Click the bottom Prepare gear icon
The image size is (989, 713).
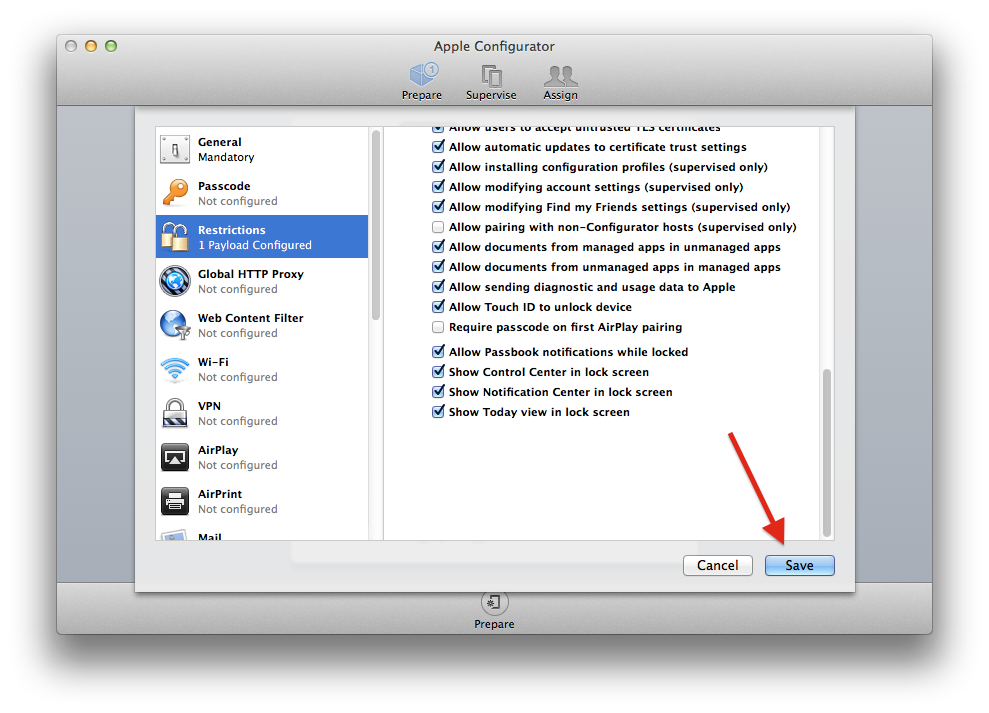(494, 602)
